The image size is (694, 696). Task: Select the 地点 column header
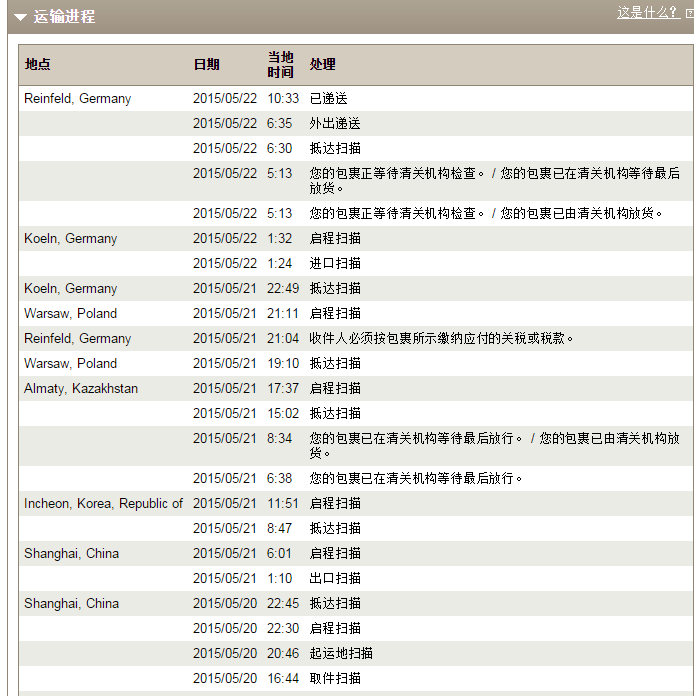(38, 64)
